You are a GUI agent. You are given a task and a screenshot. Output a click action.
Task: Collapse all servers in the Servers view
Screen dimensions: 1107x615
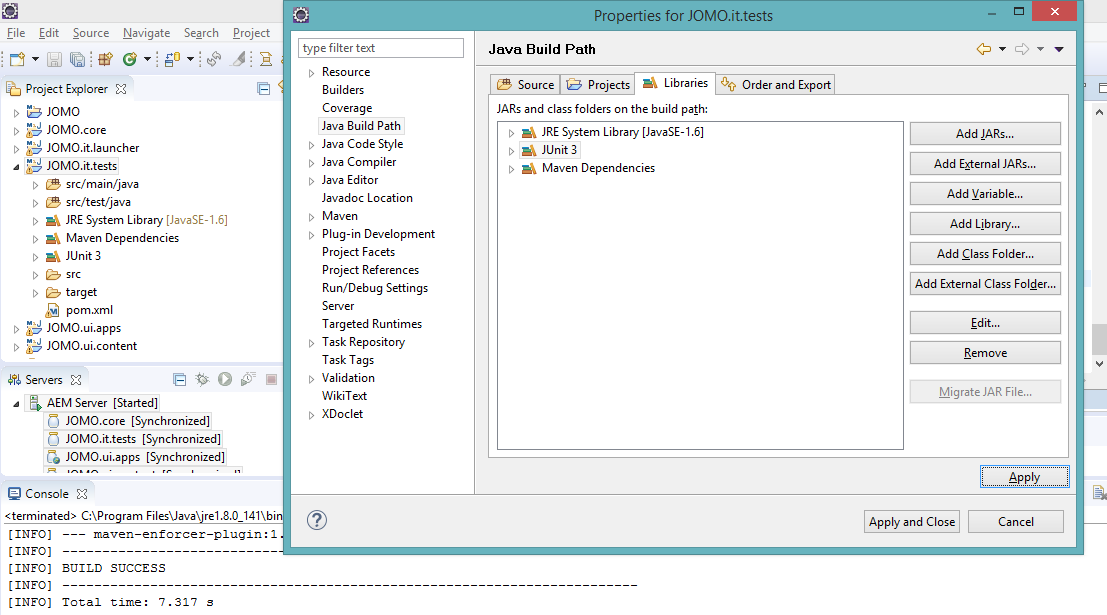coord(179,380)
